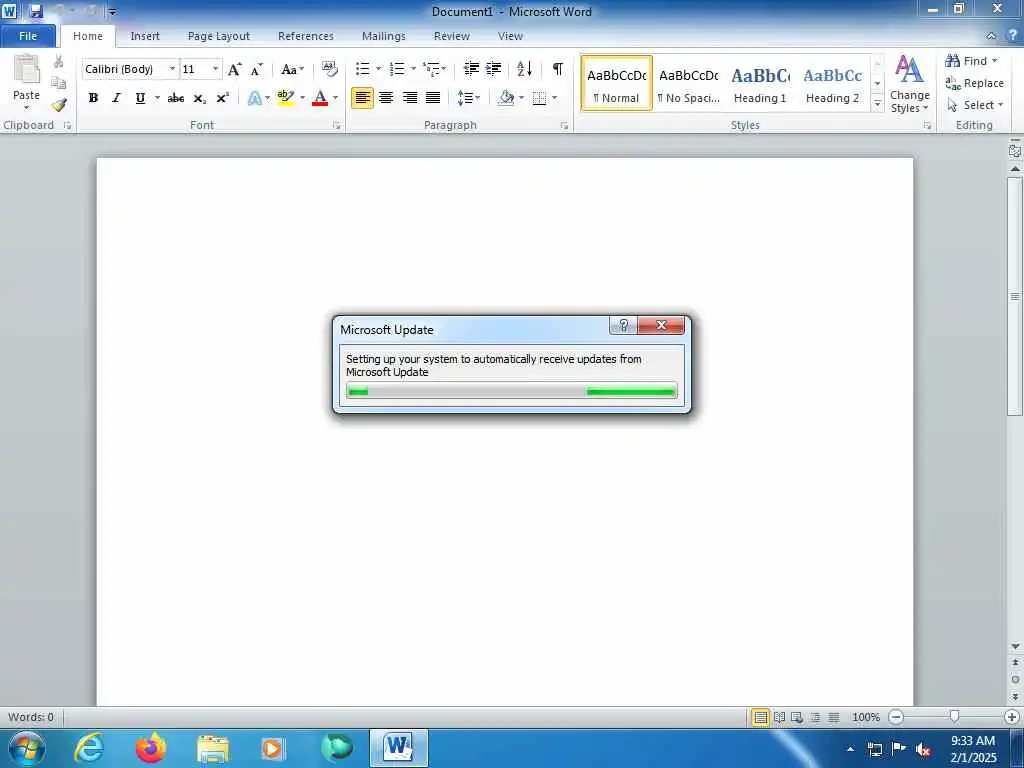Click the Clear Formatting icon
This screenshot has width=1024, height=768.
point(330,69)
